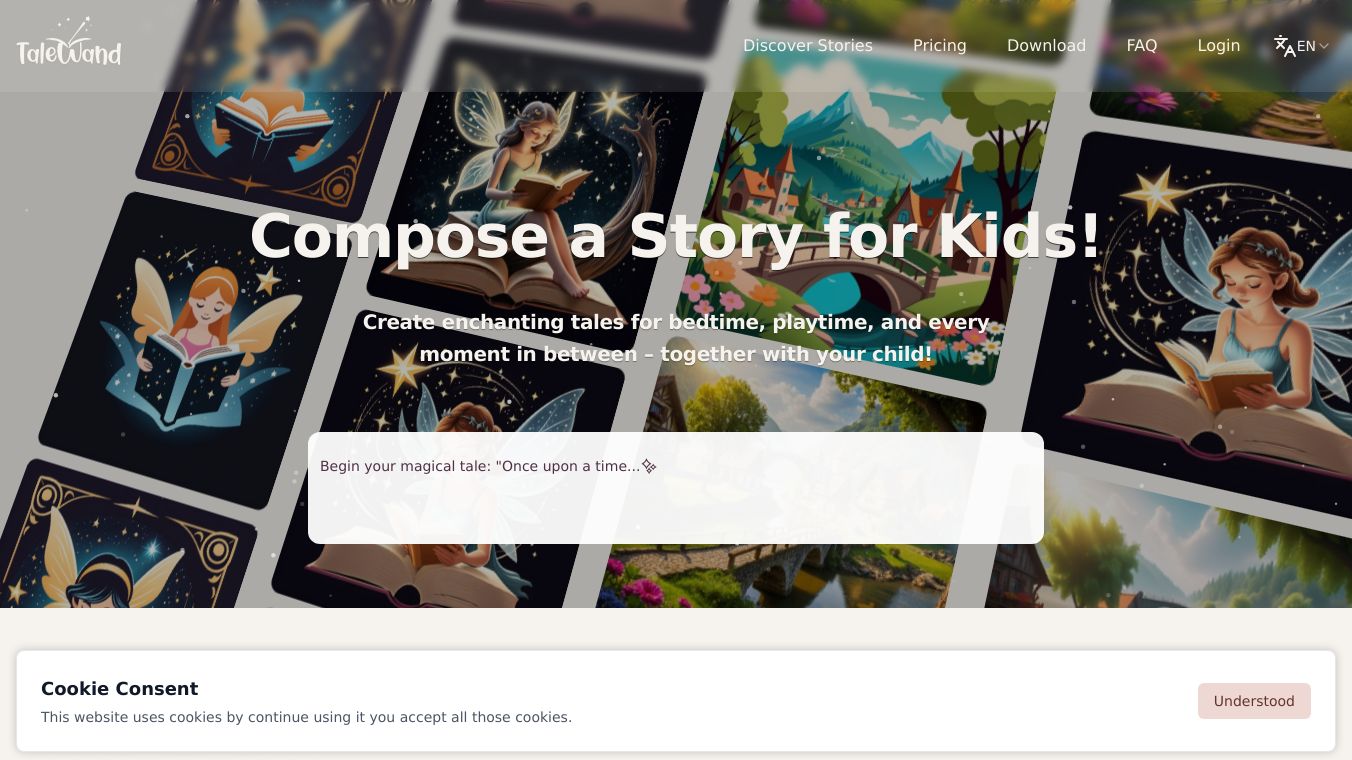Navigate to the FAQ section
Image resolution: width=1352 pixels, height=760 pixels.
point(1141,46)
